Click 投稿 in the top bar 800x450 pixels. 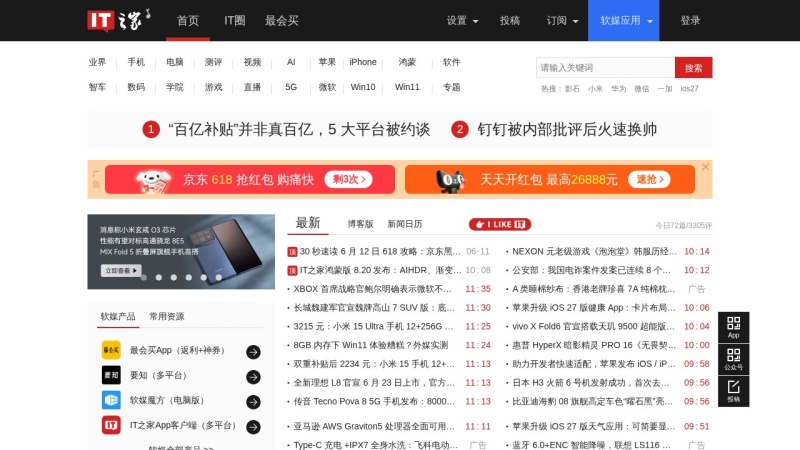(x=510, y=20)
